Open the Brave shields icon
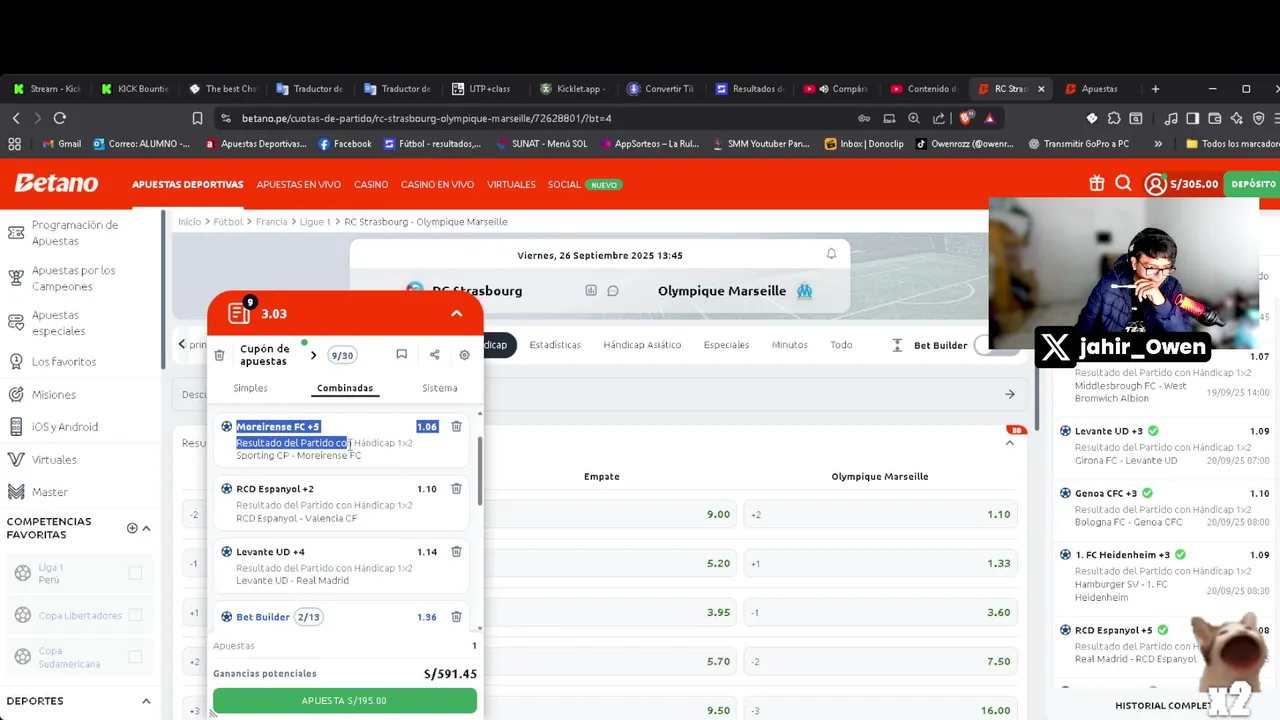 coord(965,118)
